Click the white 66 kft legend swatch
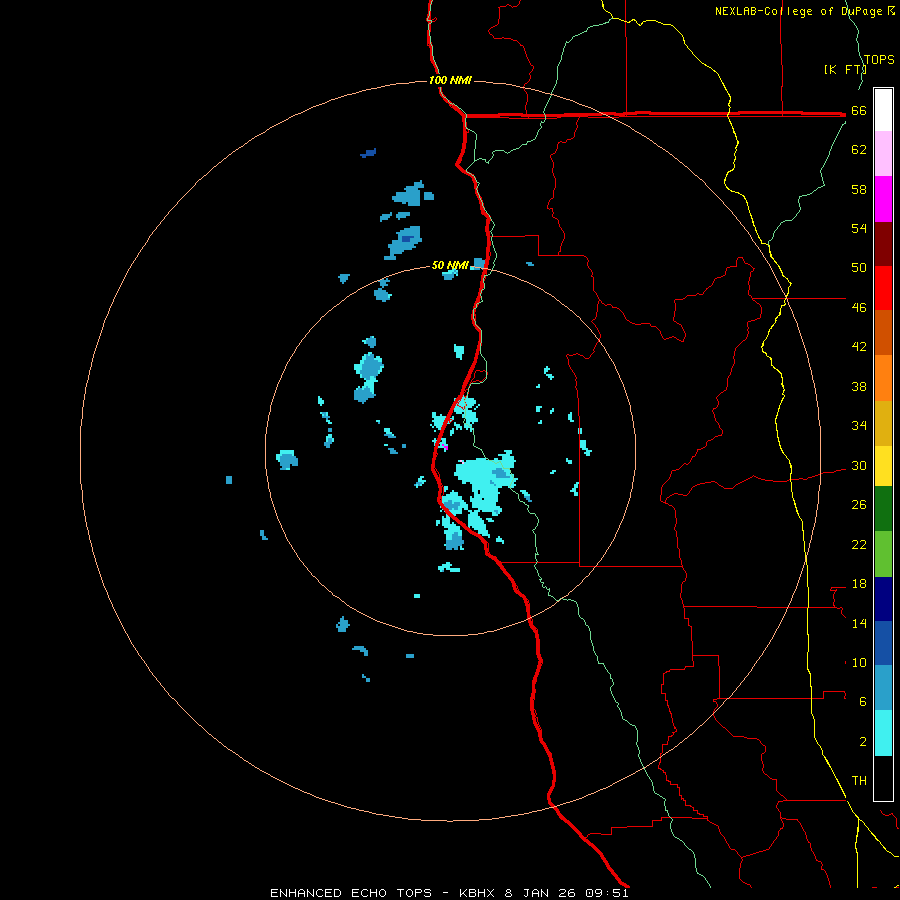Screen dimensions: 900x900 click(x=883, y=110)
